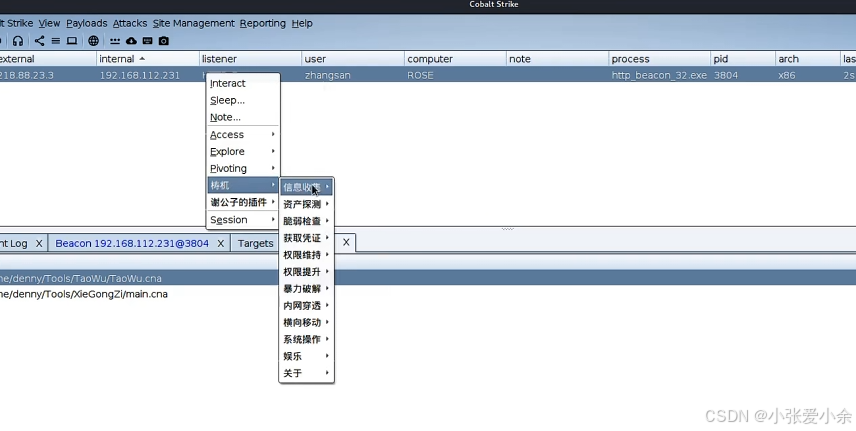Select the XieGongZi/main.cna script row
Viewport: 856px width, 431px height.
428,294
